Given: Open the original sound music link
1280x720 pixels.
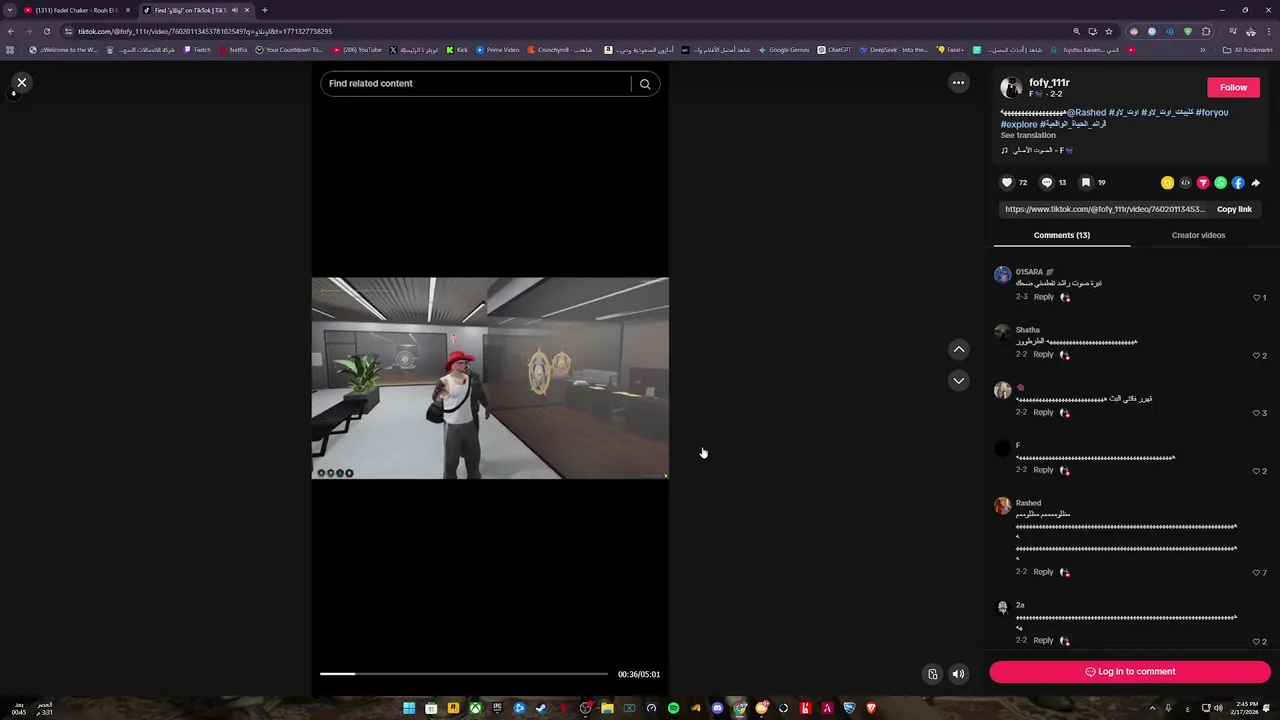Looking at the screenshot, I should point(1037,150).
